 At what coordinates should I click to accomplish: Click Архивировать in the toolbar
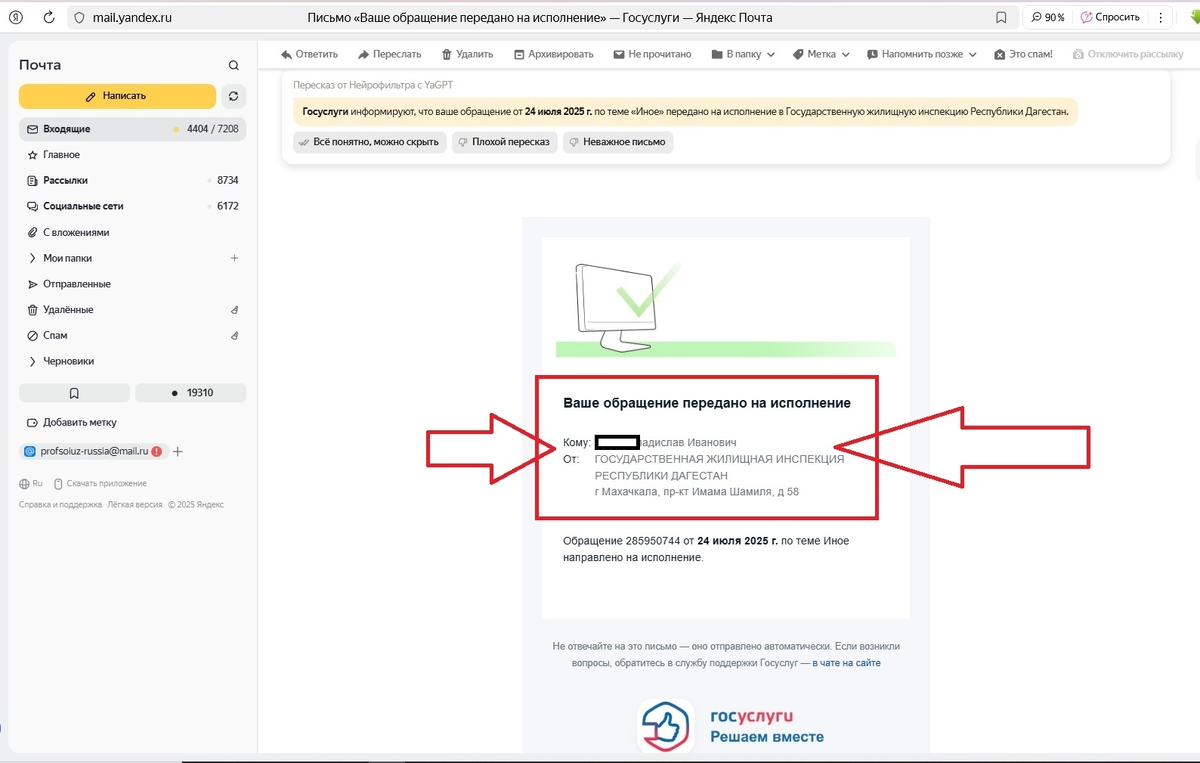(553, 54)
